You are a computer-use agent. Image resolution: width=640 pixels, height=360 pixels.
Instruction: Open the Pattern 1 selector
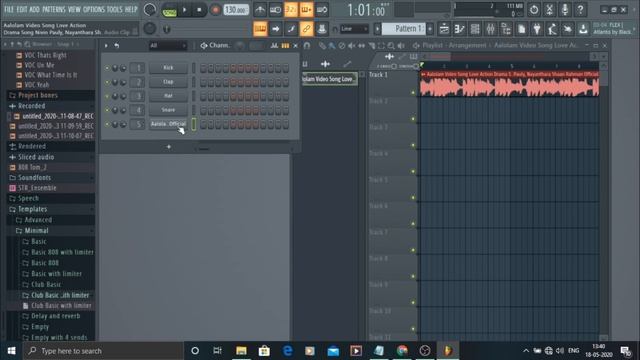pos(405,29)
